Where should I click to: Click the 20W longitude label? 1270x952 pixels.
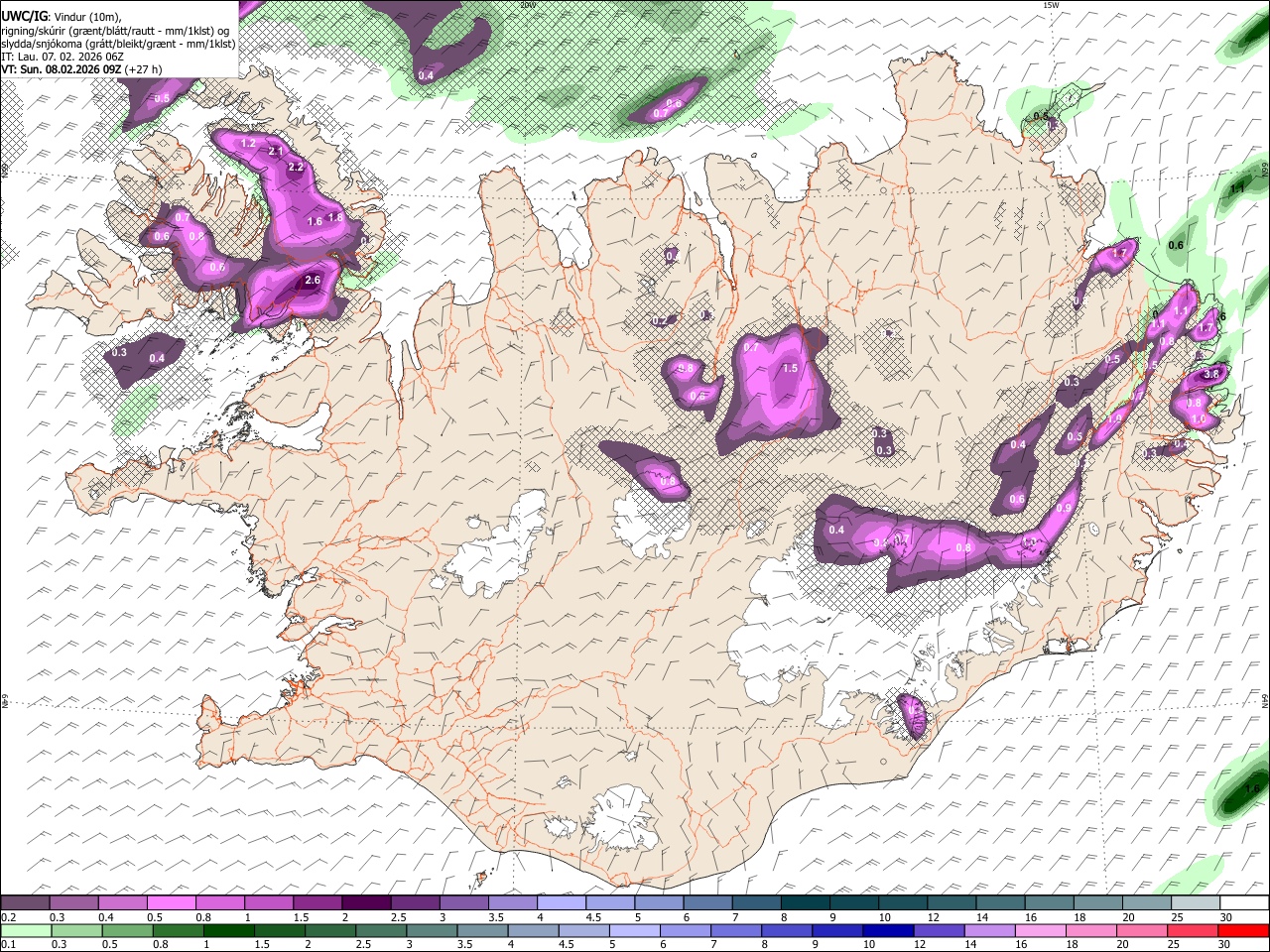(x=527, y=5)
